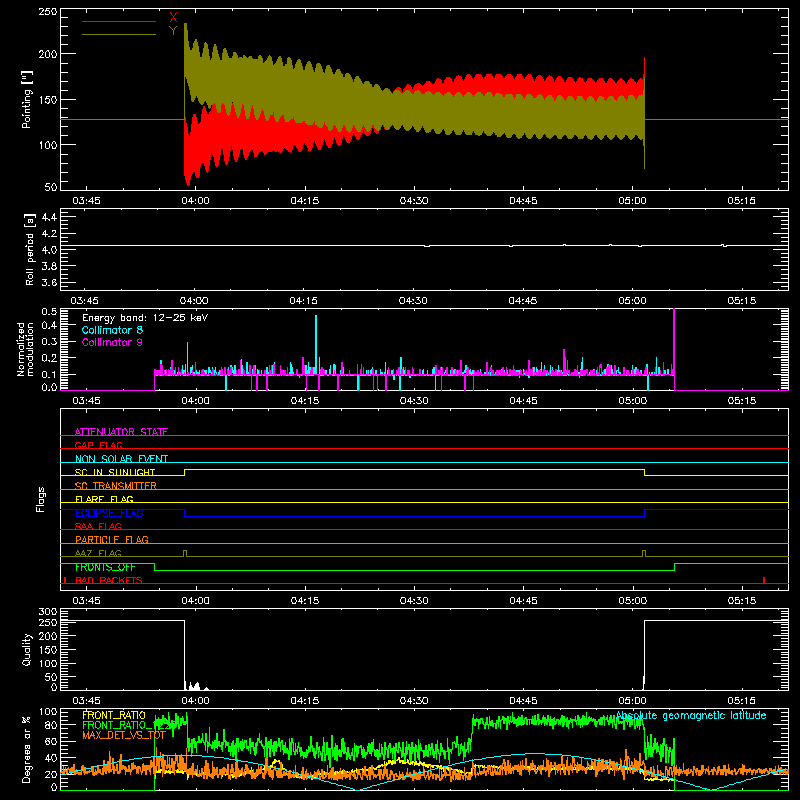Click the Pointing axis title
800x800 pixels.
(x=27, y=100)
